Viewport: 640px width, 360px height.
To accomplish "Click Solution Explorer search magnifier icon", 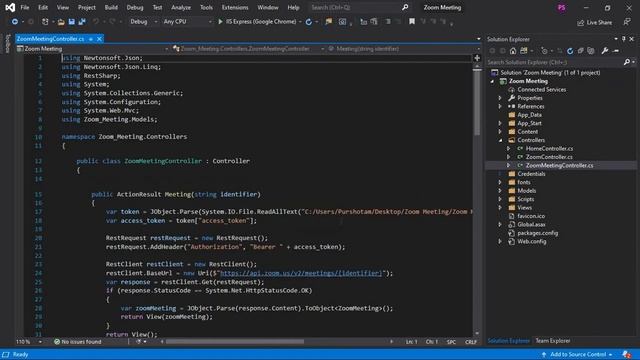I will tap(627, 62).
